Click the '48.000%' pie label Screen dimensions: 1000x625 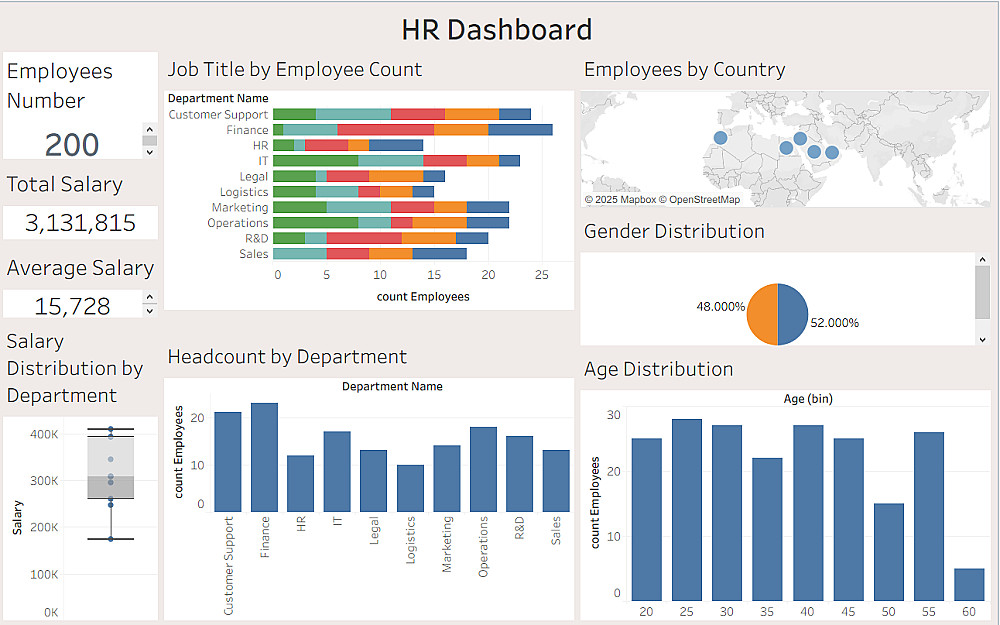(721, 307)
